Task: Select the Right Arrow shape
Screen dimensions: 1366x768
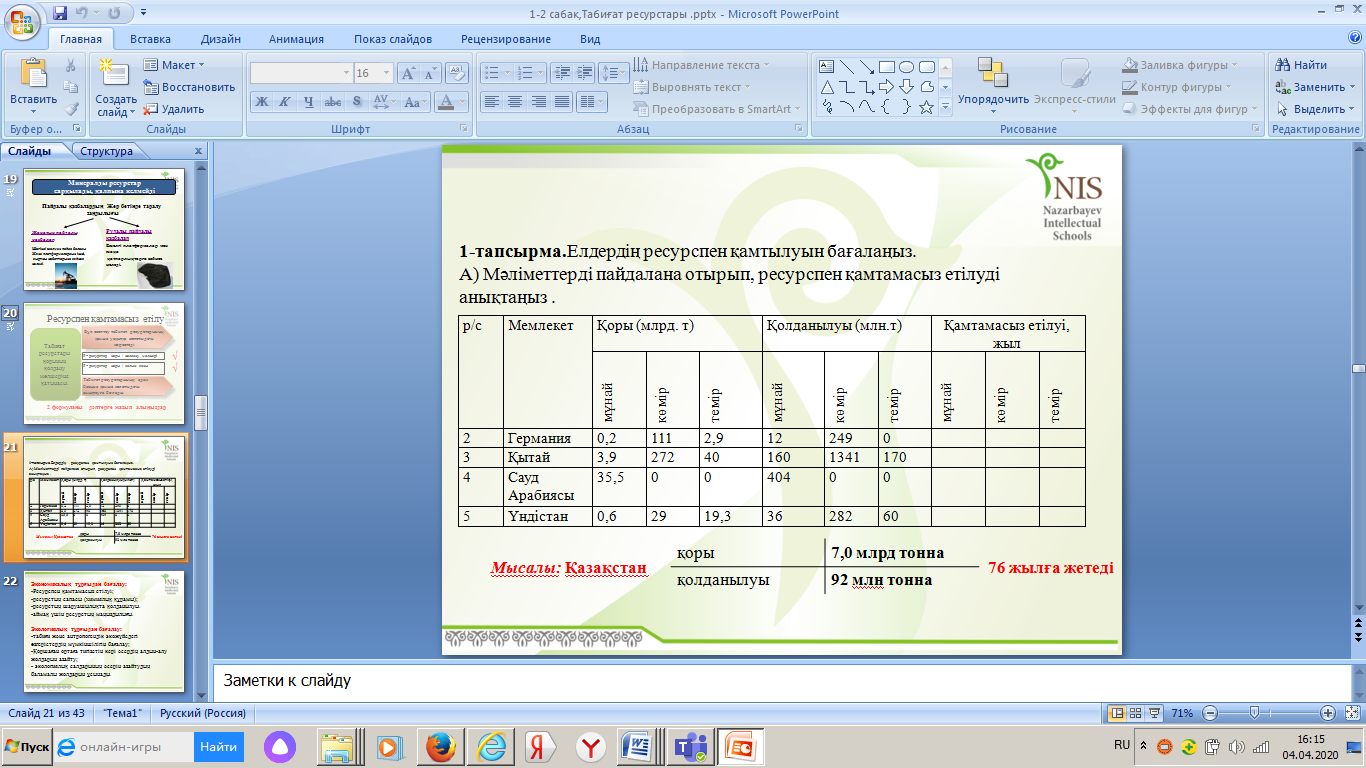Action: point(886,87)
